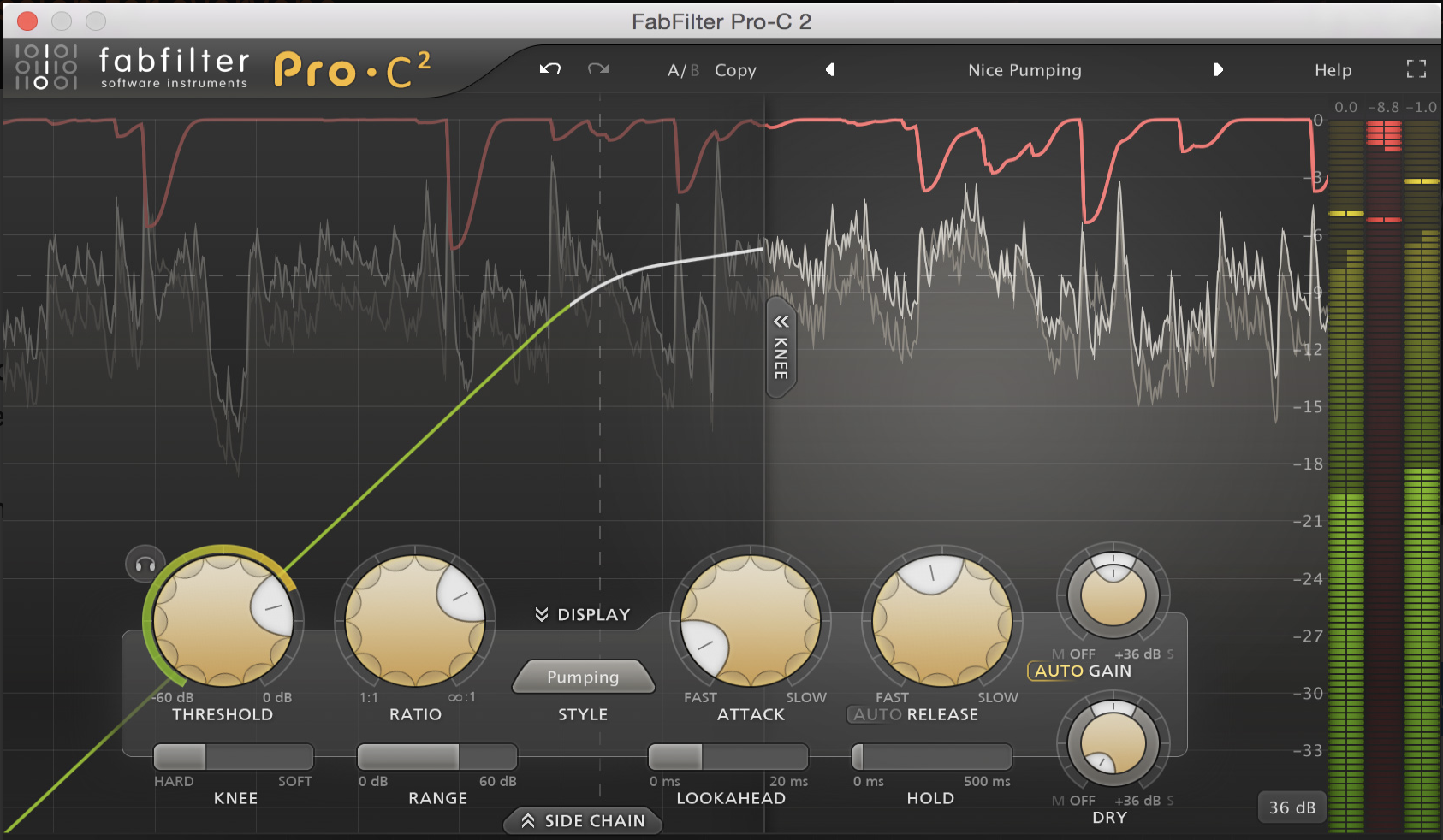Open the 36 dB meter scale selector
This screenshot has width=1443, height=840.
tap(1292, 807)
